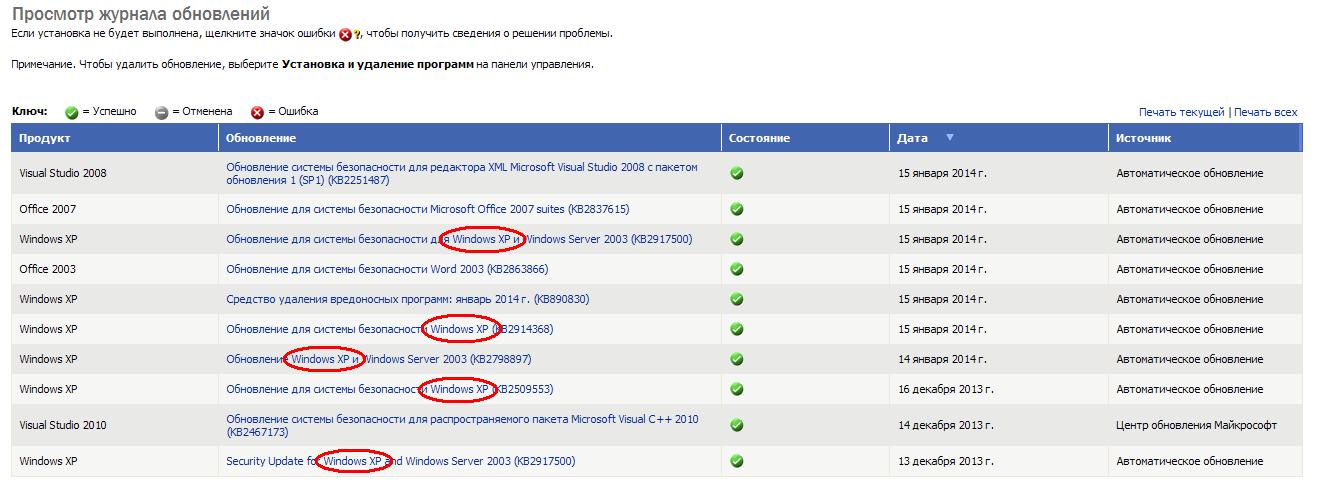Click the success icon for the KB2798897 row
The image size is (1324, 492).
pyautogui.click(x=737, y=359)
